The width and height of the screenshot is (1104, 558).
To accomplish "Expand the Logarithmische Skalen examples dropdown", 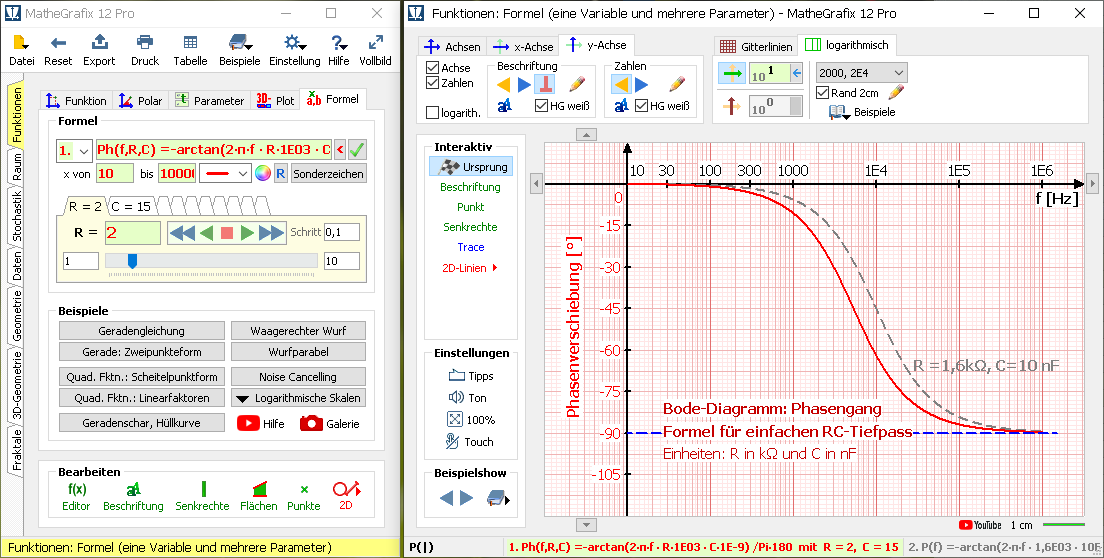I will coord(299,398).
